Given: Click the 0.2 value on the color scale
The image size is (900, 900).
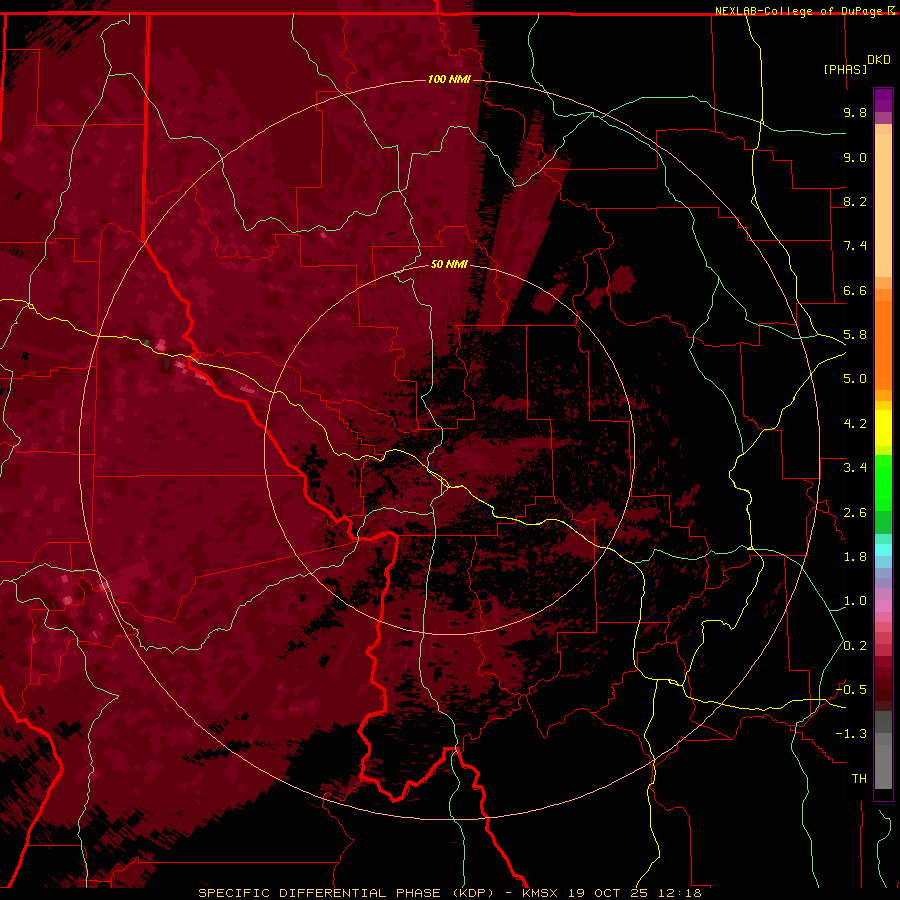Looking at the screenshot, I should coord(855,646).
